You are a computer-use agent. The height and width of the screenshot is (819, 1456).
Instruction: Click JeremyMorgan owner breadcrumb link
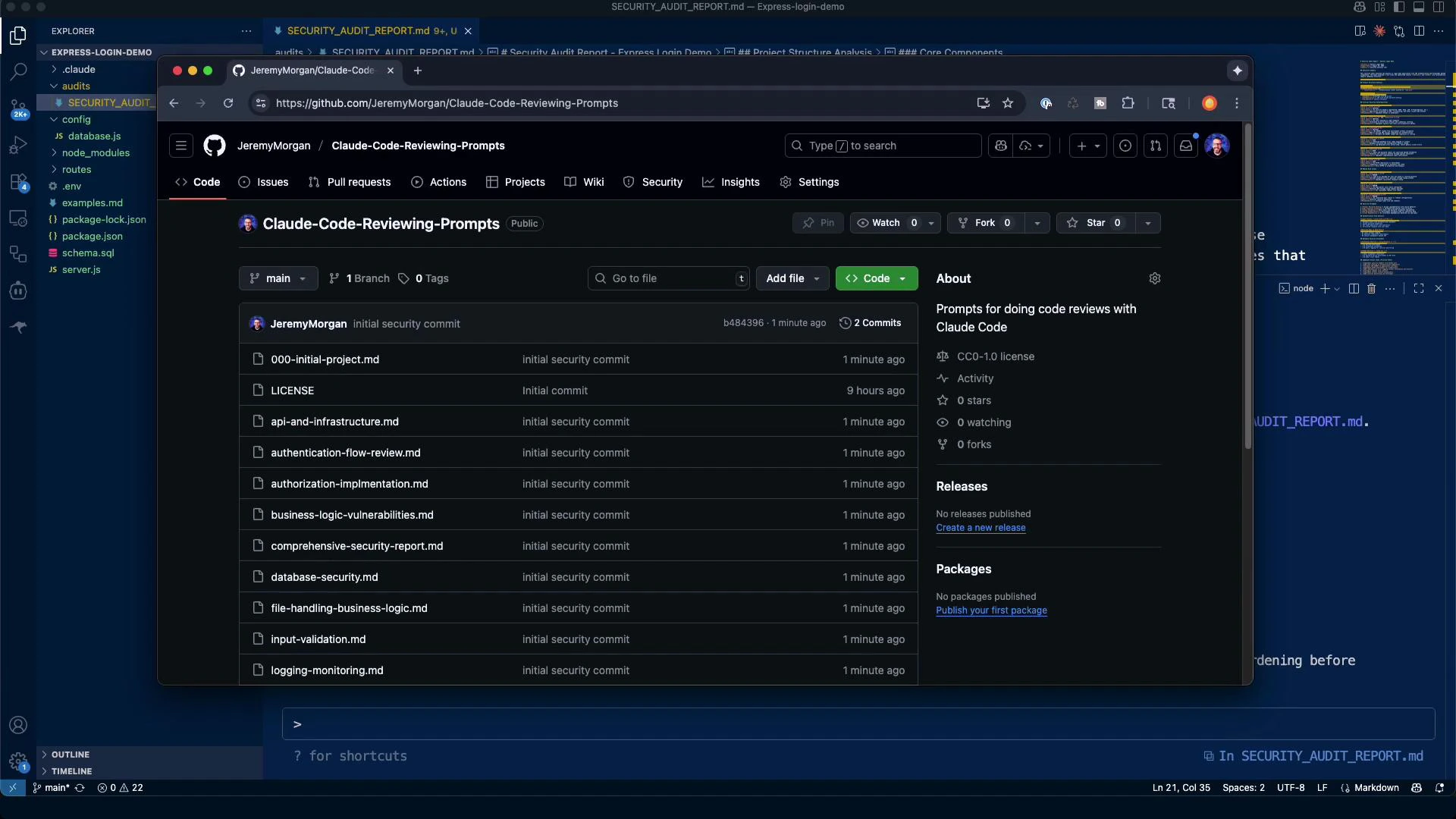[274, 146]
